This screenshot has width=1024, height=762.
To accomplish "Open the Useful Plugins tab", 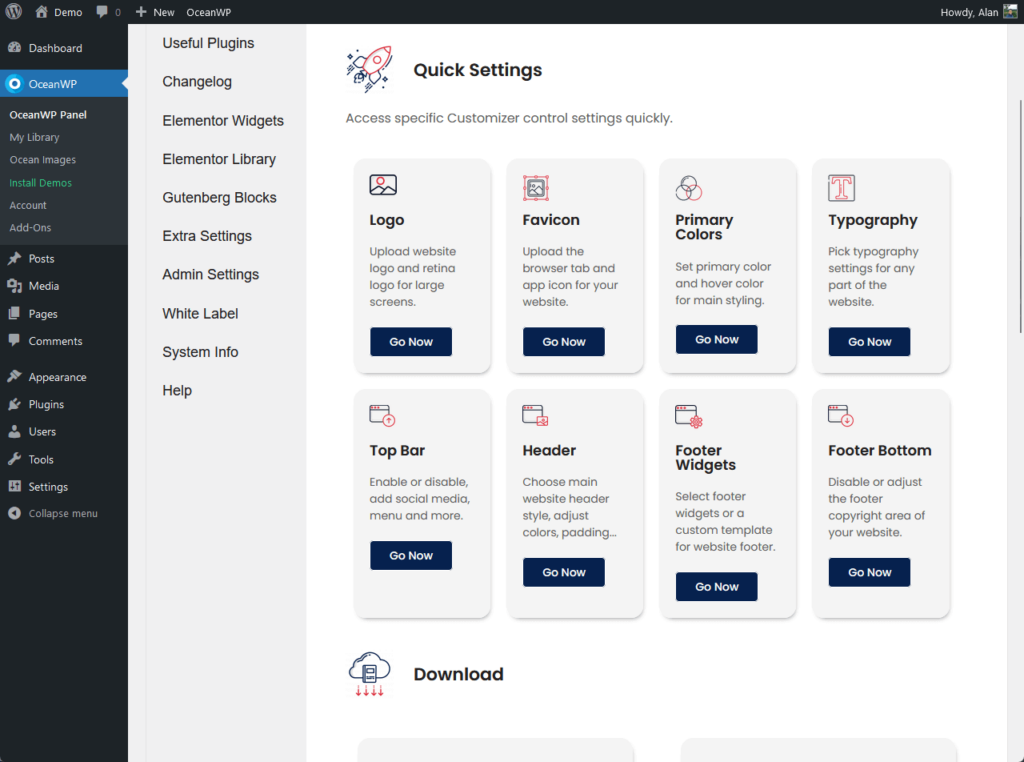I will (208, 43).
